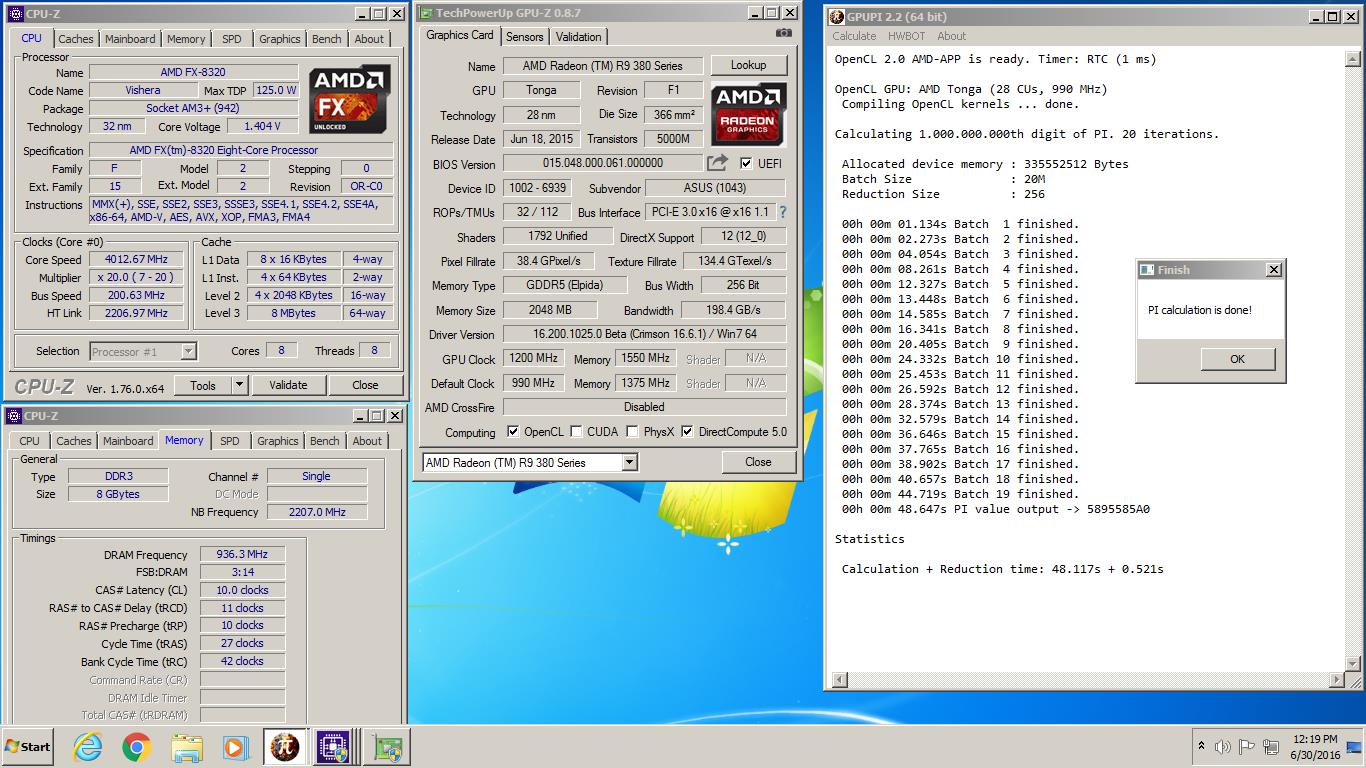Close the Finish dialog with X
The height and width of the screenshot is (768, 1366).
click(x=1273, y=270)
